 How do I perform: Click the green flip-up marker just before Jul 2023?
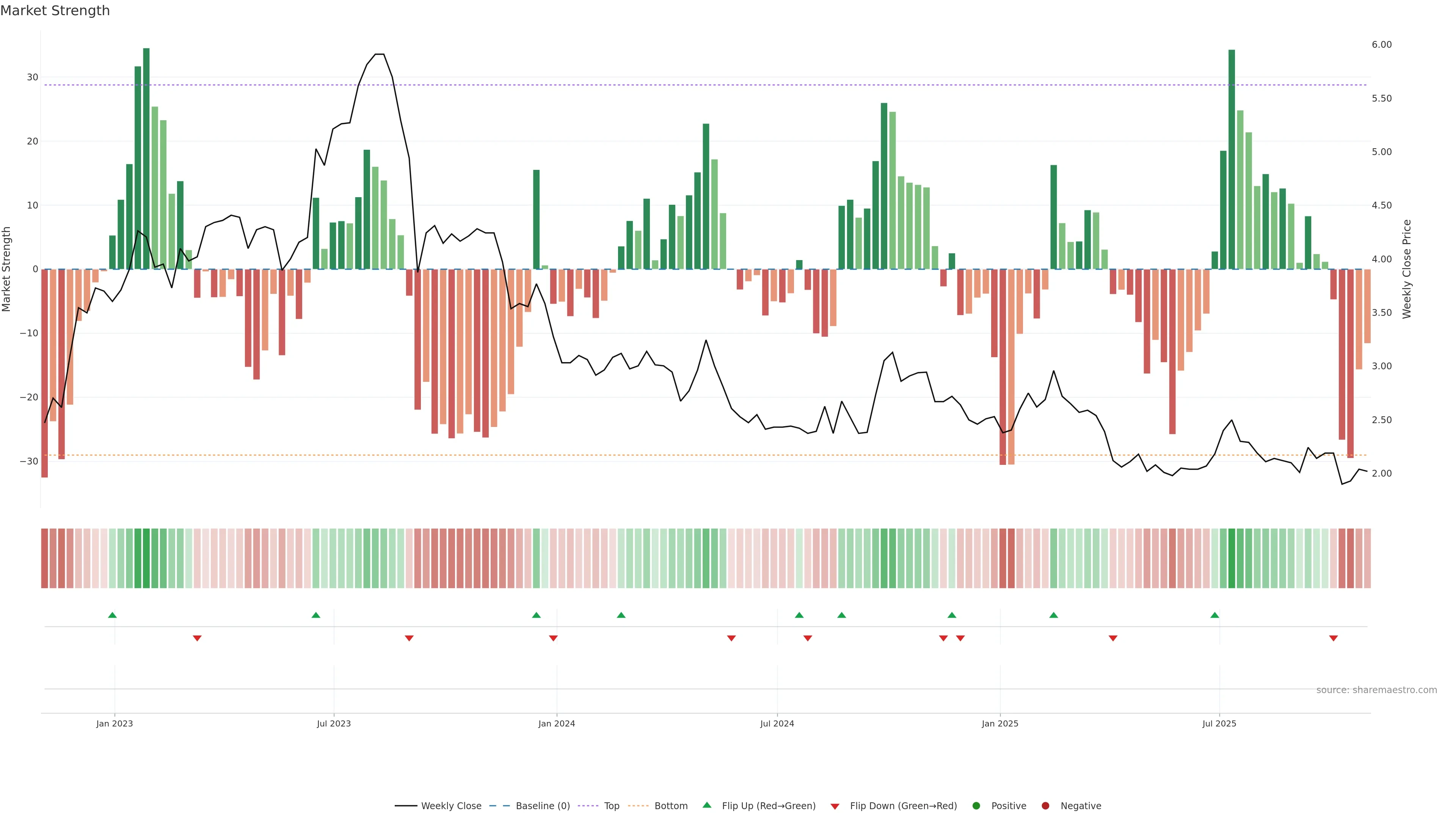tap(316, 615)
